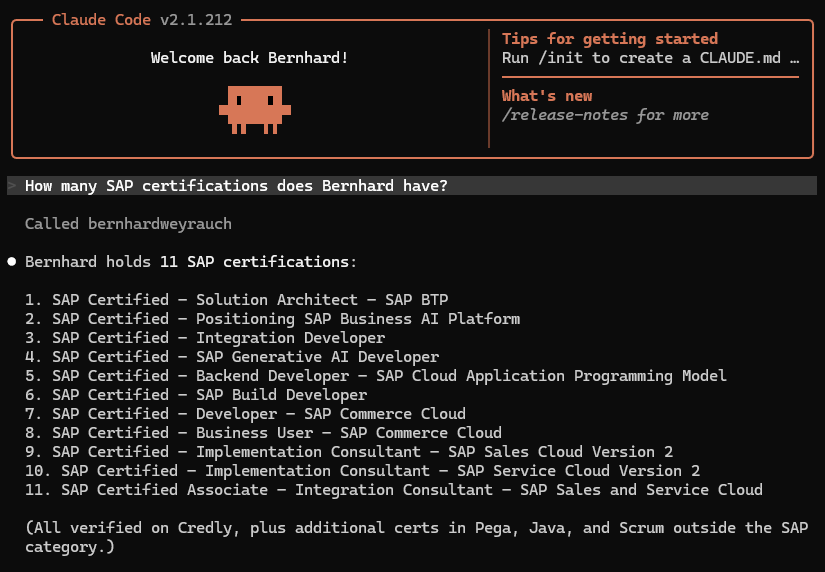
Task: Click the 'Solution Architect – SAP BTP' list item
Action: (x=237, y=299)
